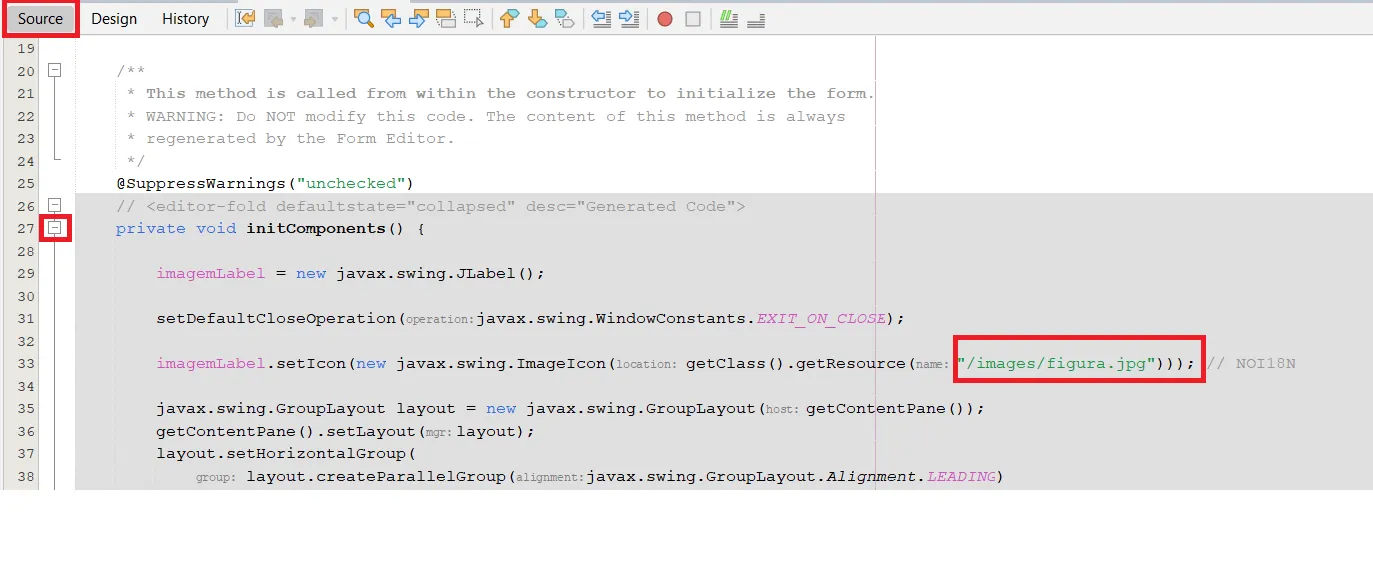Click the "// NOI18N" comment
The height and width of the screenshot is (579, 1373).
(1251, 363)
